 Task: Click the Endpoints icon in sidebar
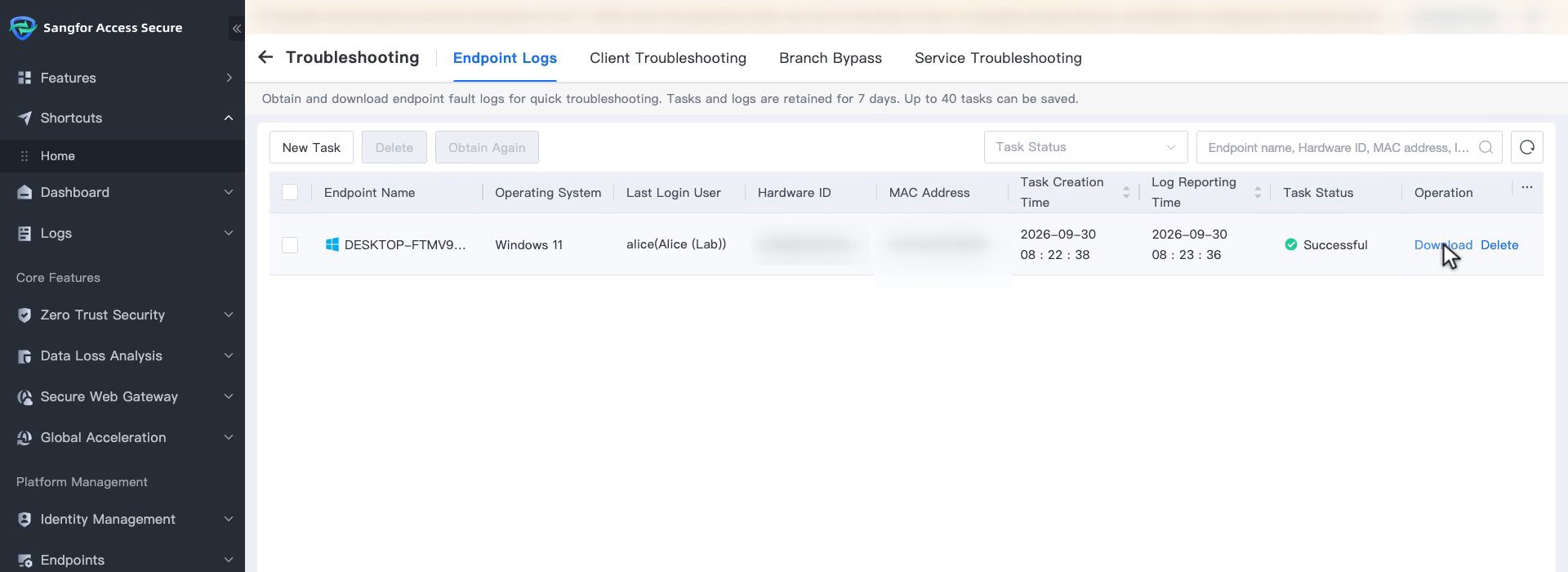coord(24,560)
